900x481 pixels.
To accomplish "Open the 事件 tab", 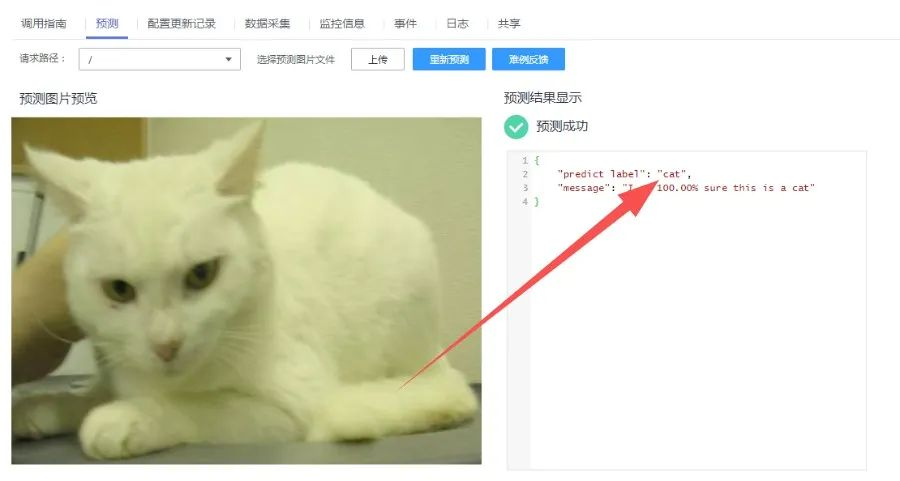I will (x=405, y=24).
